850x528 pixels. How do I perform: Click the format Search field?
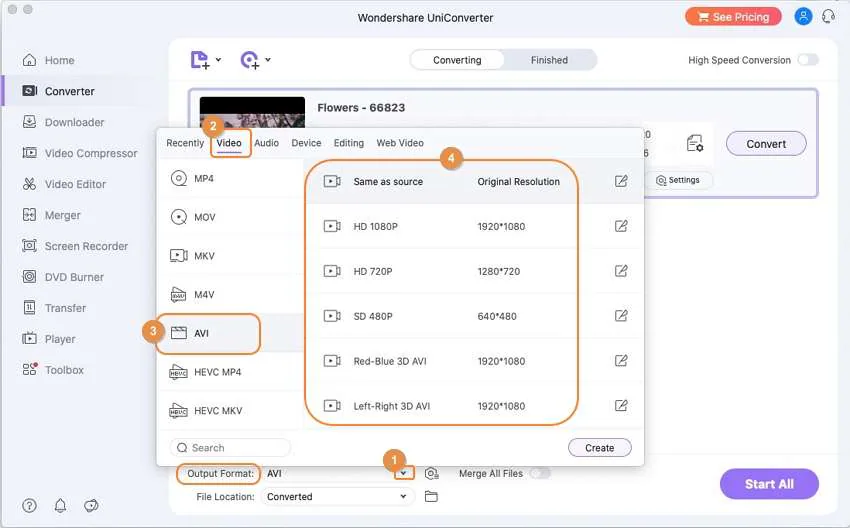click(x=230, y=448)
